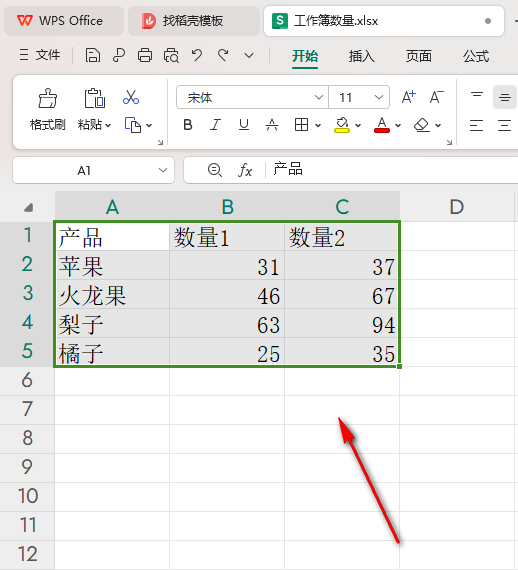Screen dimensions: 518x570
Task: Align text left icon
Action: pyautogui.click(x=476, y=125)
